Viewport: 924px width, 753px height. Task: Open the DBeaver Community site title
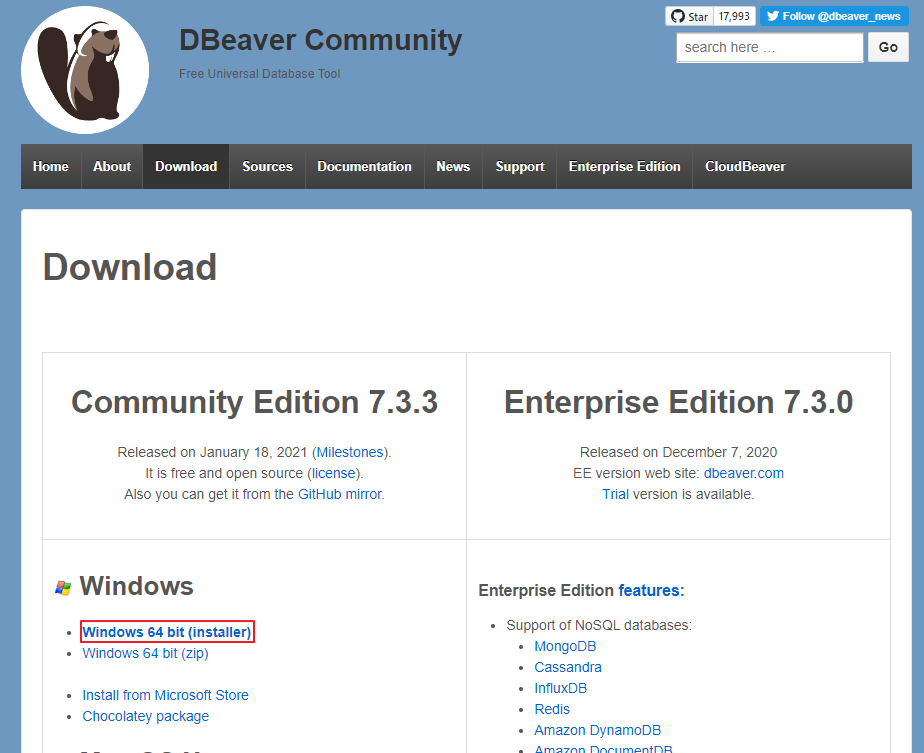[x=321, y=41]
